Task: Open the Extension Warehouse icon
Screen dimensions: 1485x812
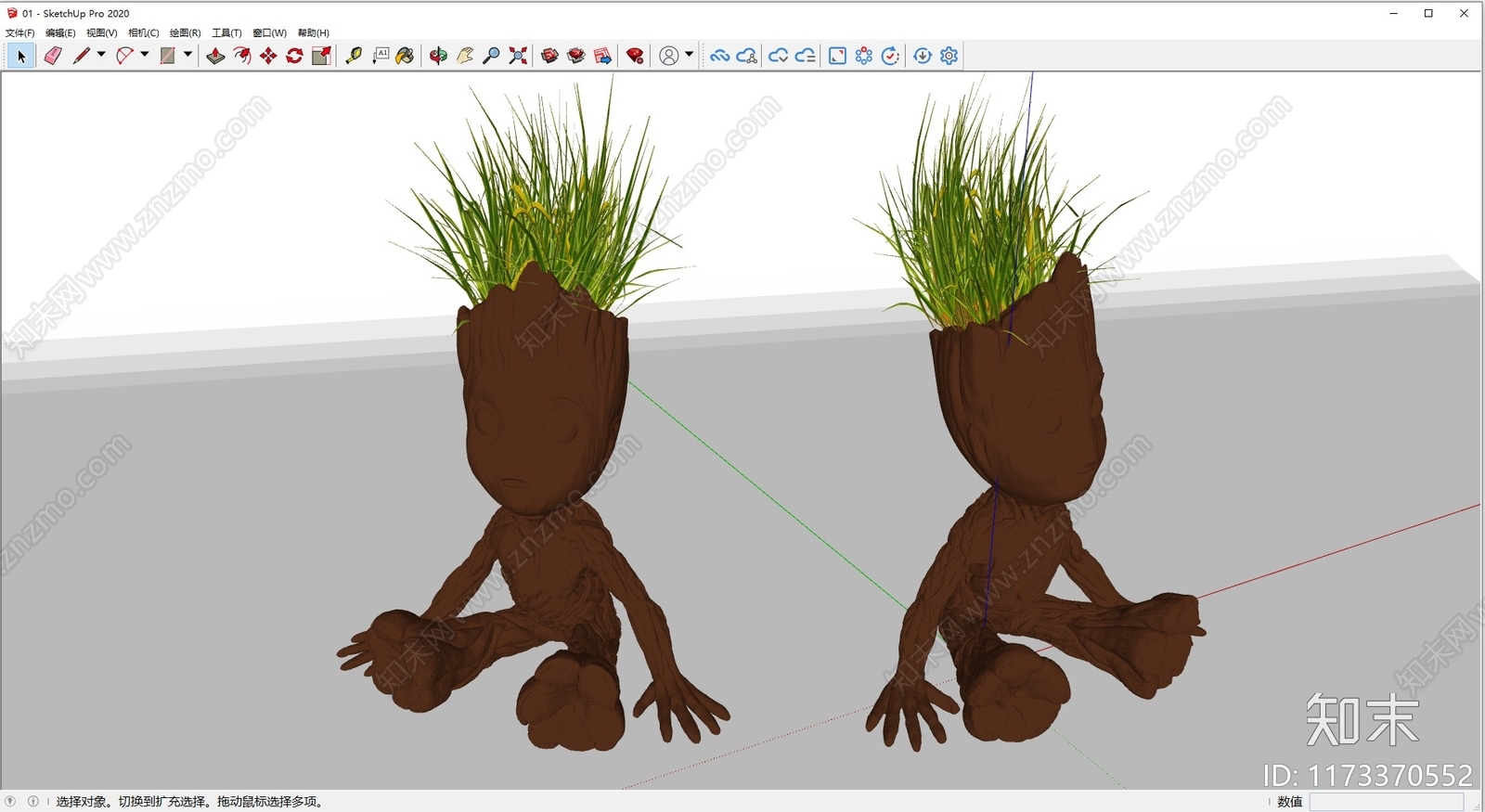Action: (x=576, y=57)
